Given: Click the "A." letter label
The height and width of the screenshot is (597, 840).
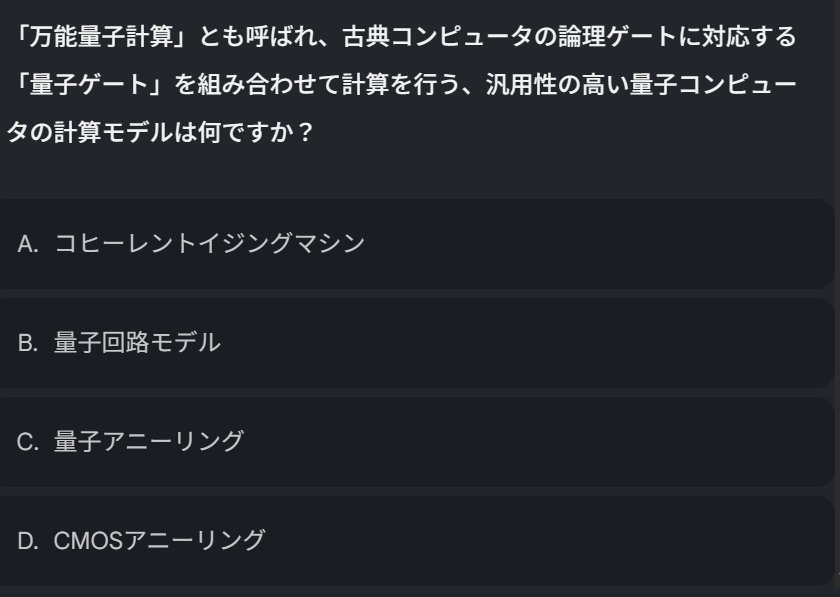Looking at the screenshot, I should coord(28,245).
